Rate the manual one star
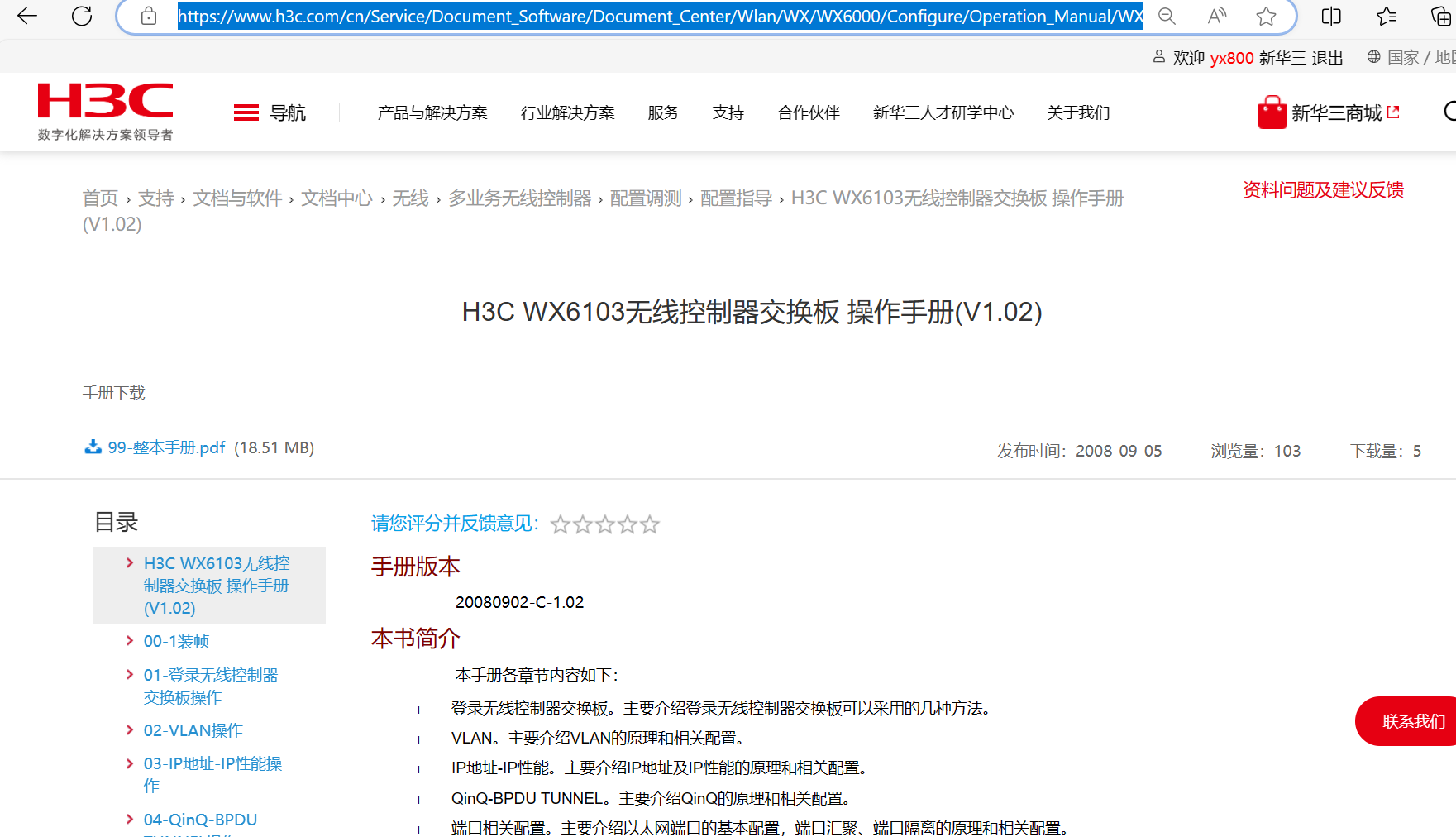 pos(561,524)
